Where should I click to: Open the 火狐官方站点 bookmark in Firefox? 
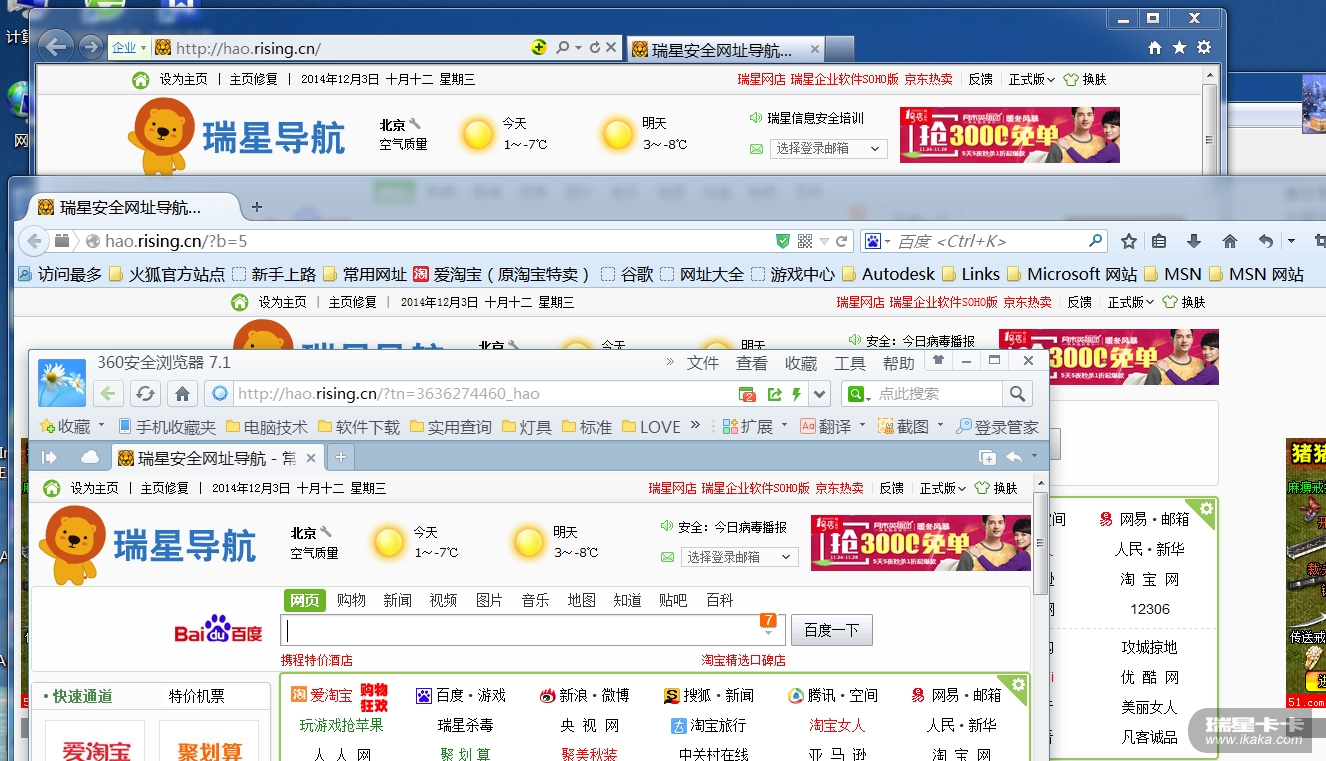167,274
